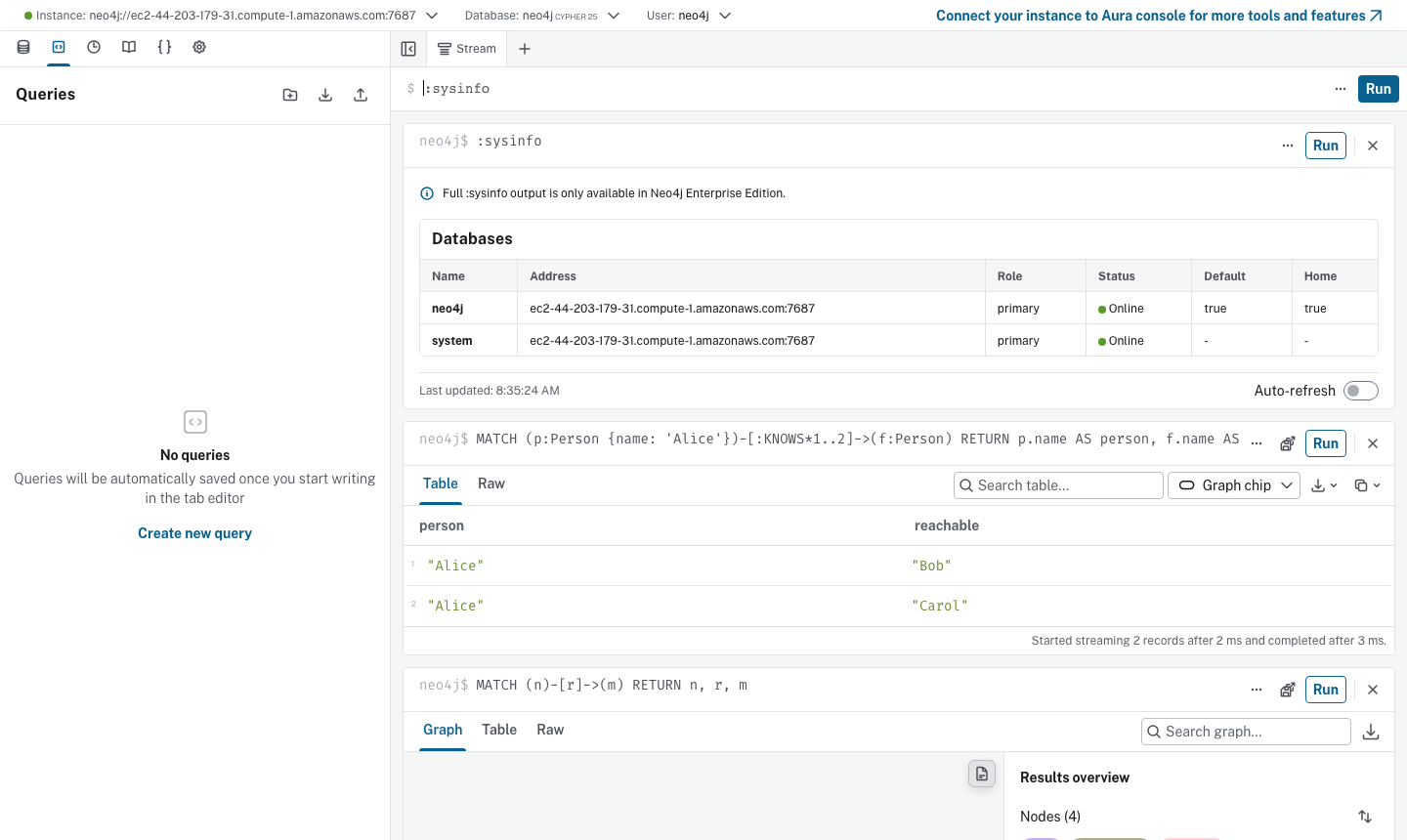Select the Table tab of the graph result
Image resolution: width=1407 pixels, height=840 pixels.
coord(499,730)
